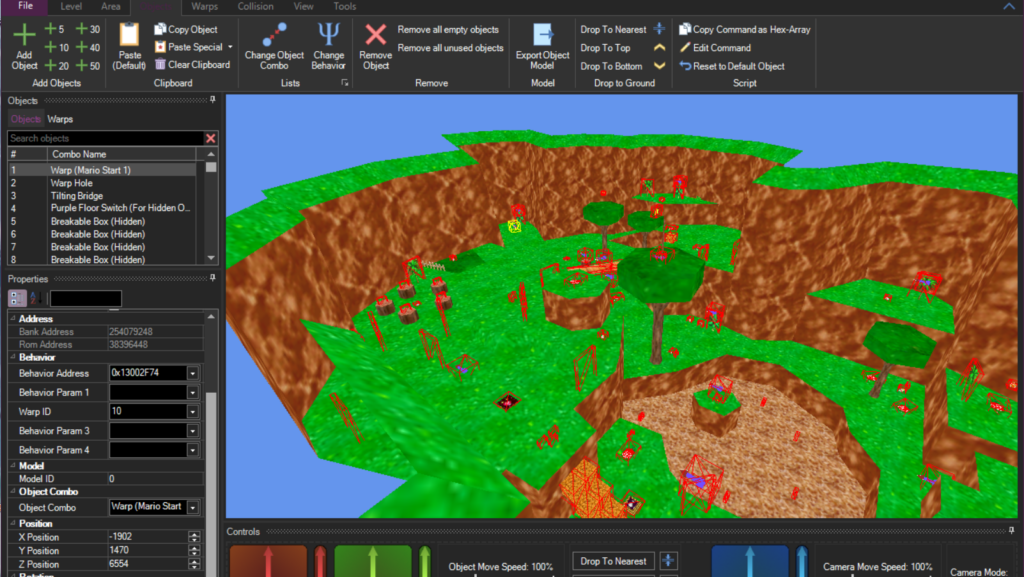Click Clear Clipboard trash icon
1024x577 pixels.
[160, 64]
